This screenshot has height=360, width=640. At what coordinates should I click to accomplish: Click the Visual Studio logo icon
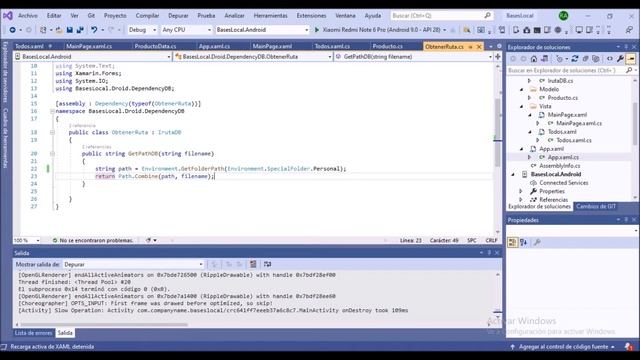point(7,16)
